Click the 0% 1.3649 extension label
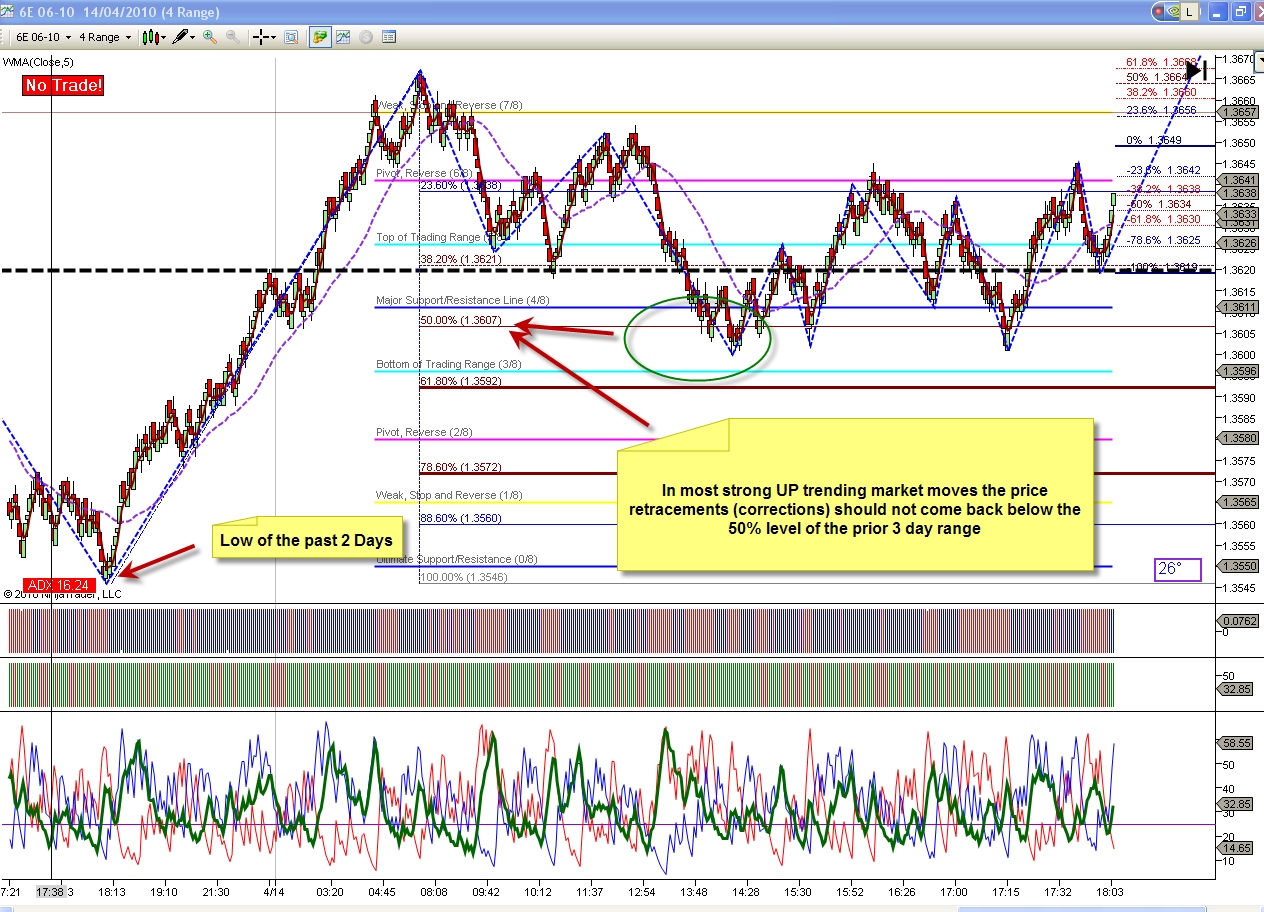 [1154, 140]
